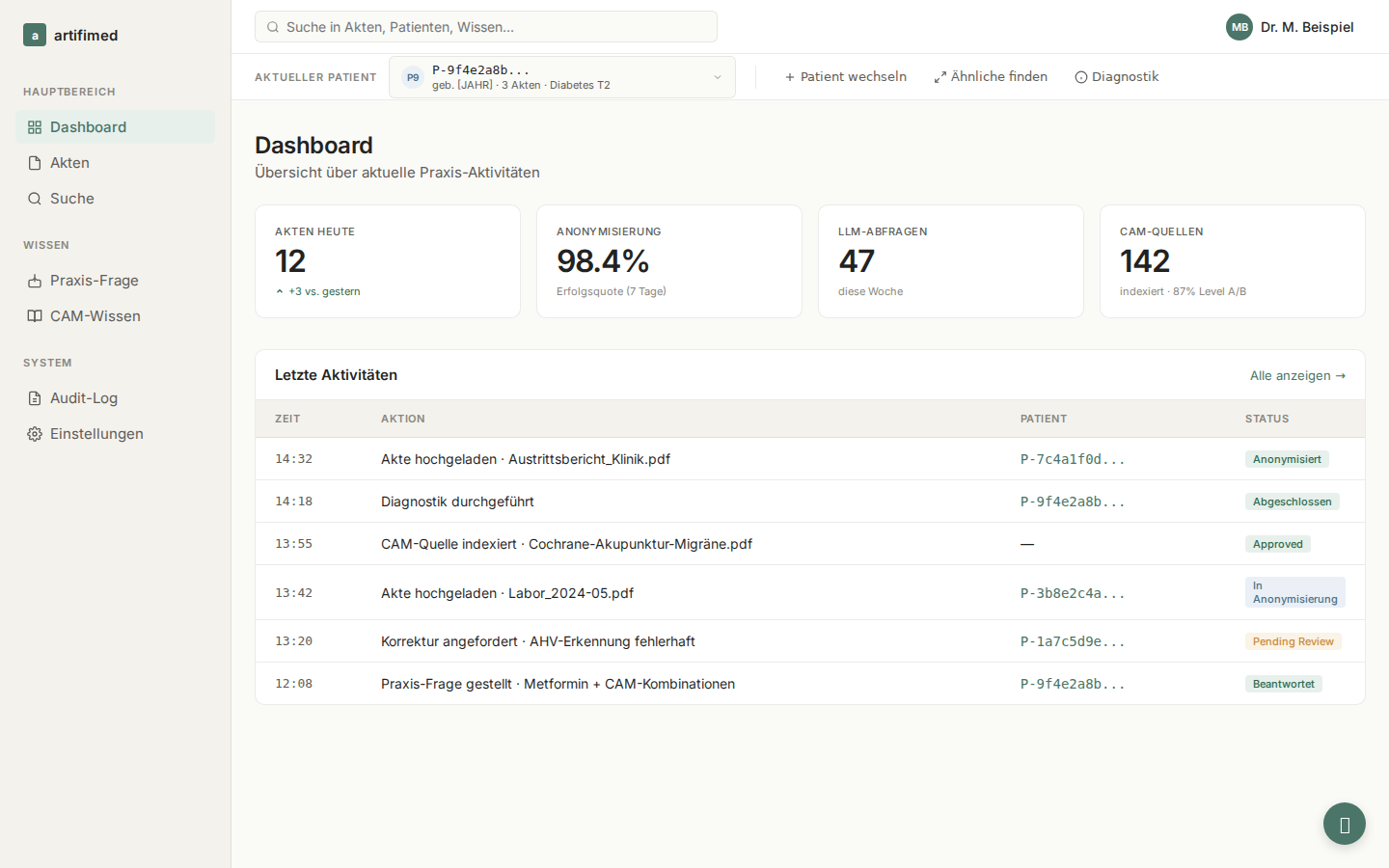Click the Patient wechseln button
The height and width of the screenshot is (868, 1389).
tap(846, 77)
